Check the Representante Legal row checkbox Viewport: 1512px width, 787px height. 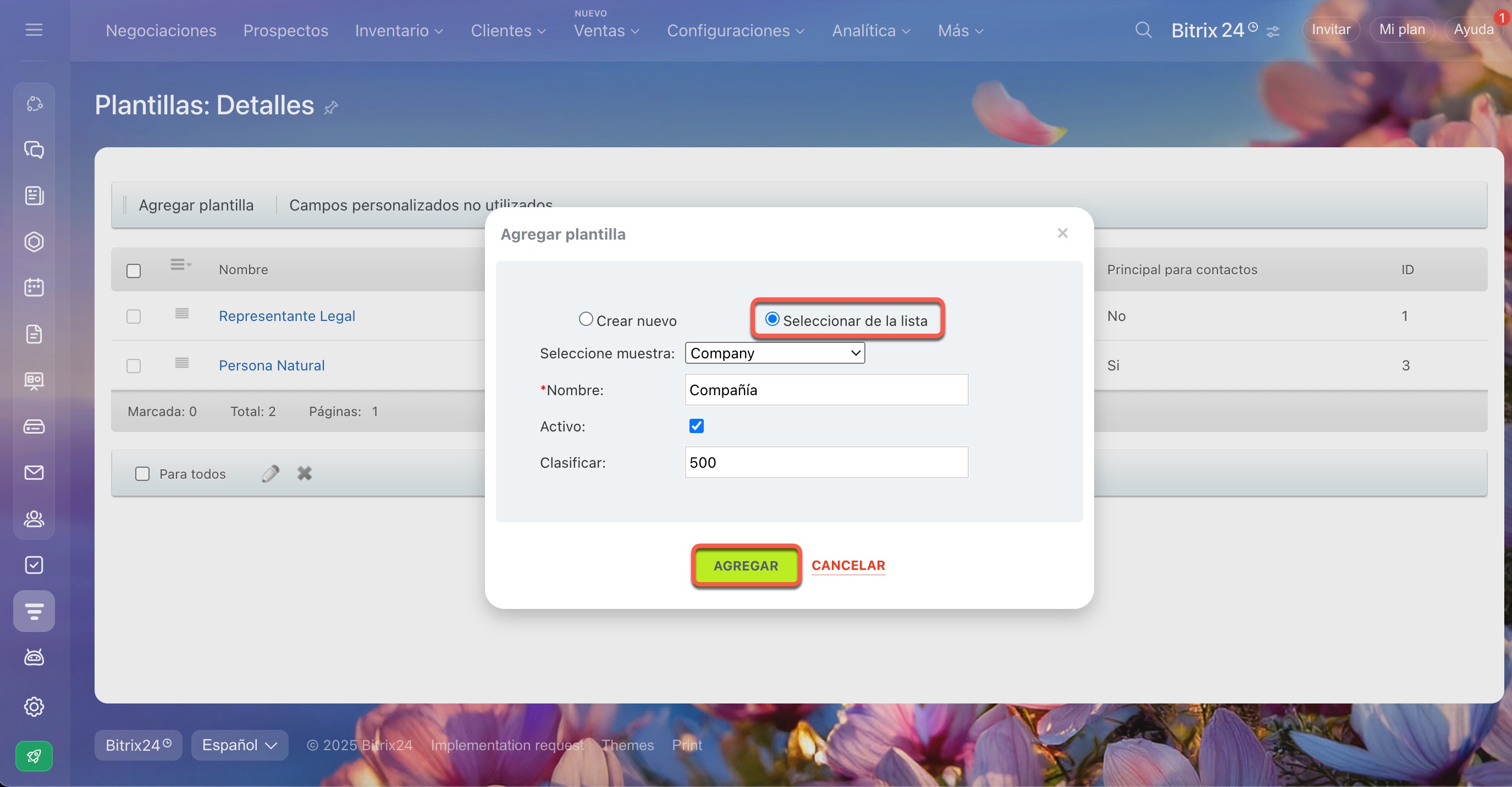[134, 317]
